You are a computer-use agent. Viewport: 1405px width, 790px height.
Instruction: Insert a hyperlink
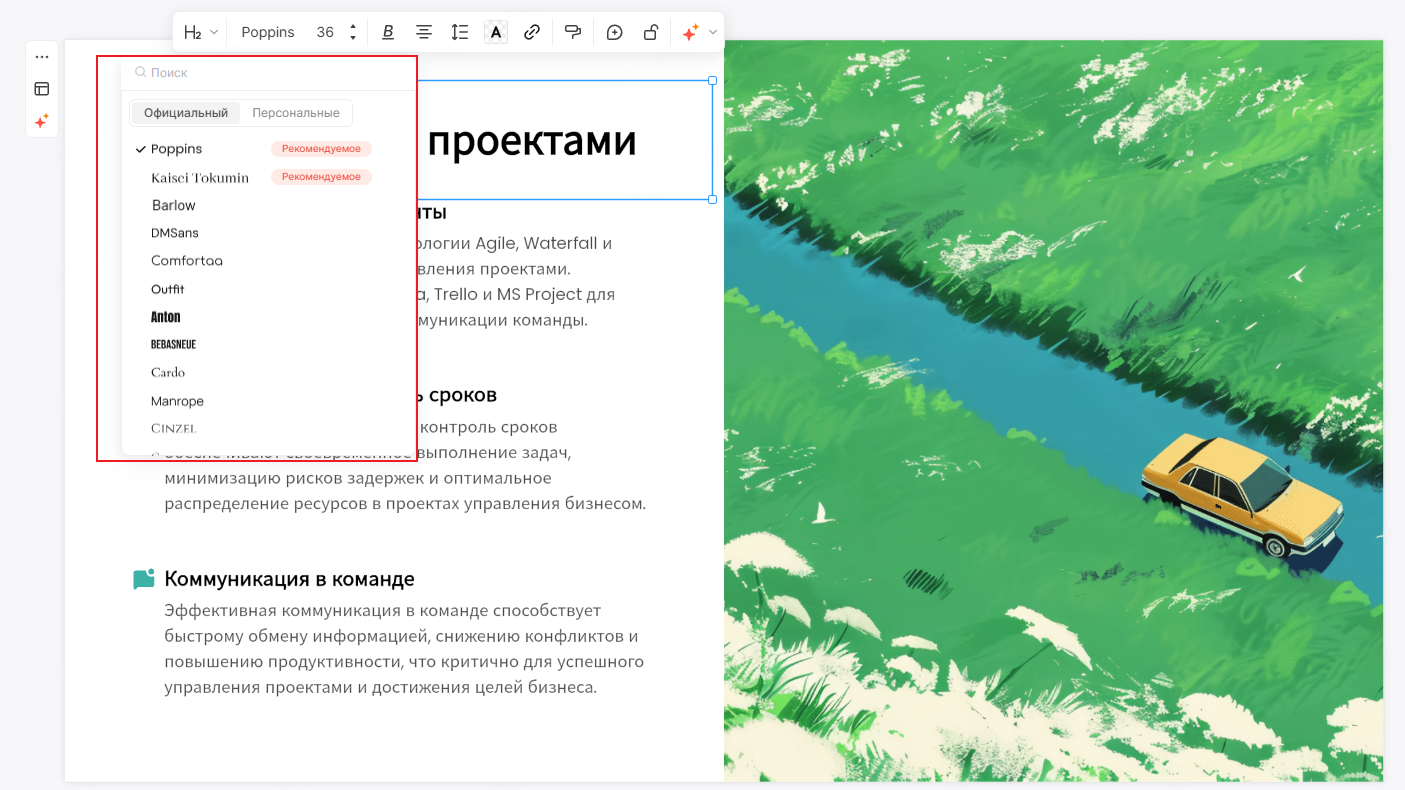coord(531,31)
